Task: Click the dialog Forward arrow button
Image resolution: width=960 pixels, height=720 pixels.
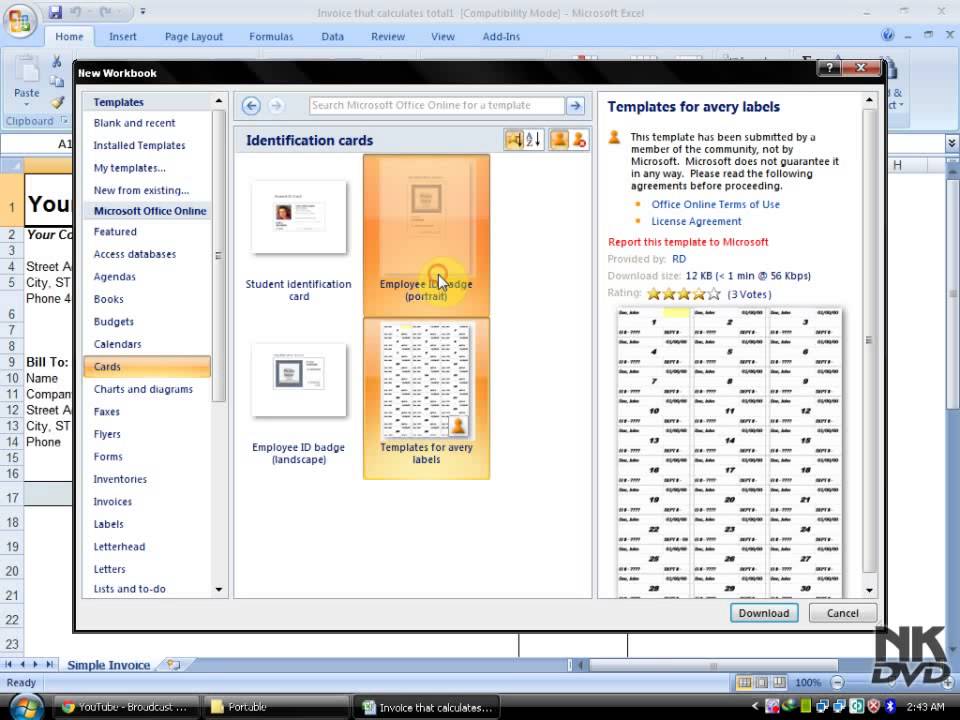Action: tap(277, 106)
